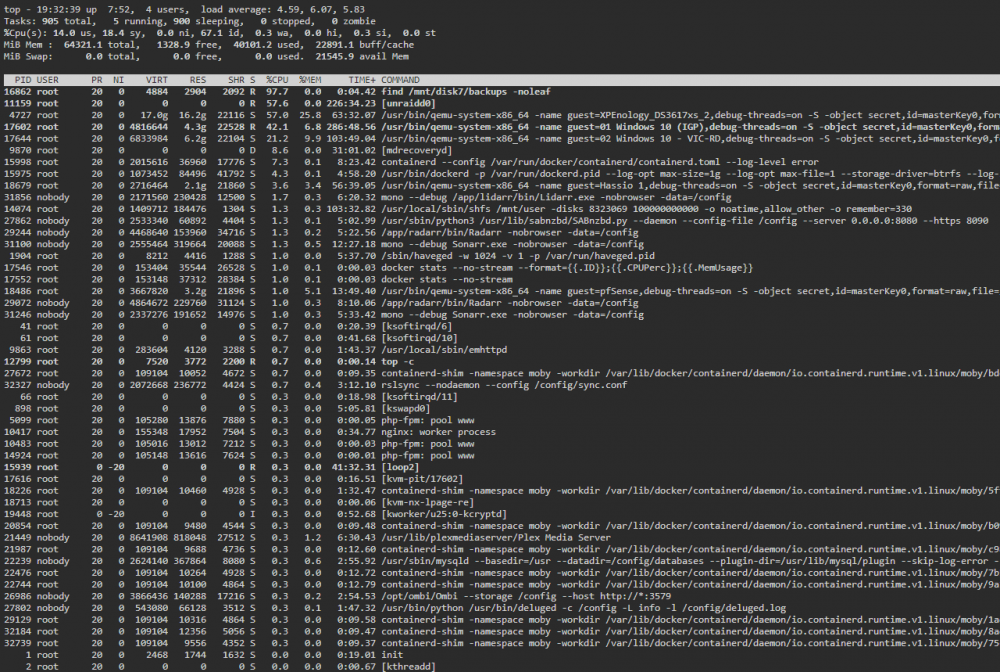This screenshot has width=1000, height=672.
Task: Click the guest=01 Windows 10 (IGP) command
Action: coord(690,127)
